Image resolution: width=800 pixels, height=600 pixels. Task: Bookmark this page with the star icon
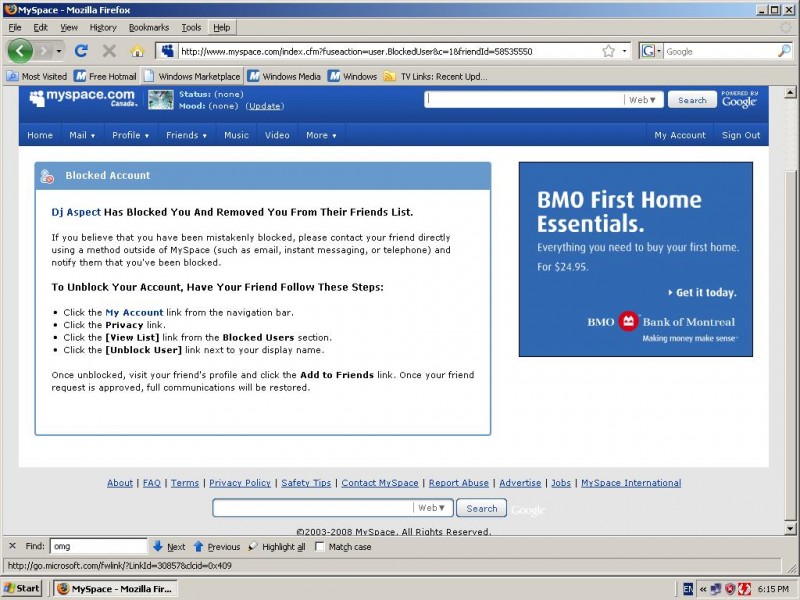(608, 51)
